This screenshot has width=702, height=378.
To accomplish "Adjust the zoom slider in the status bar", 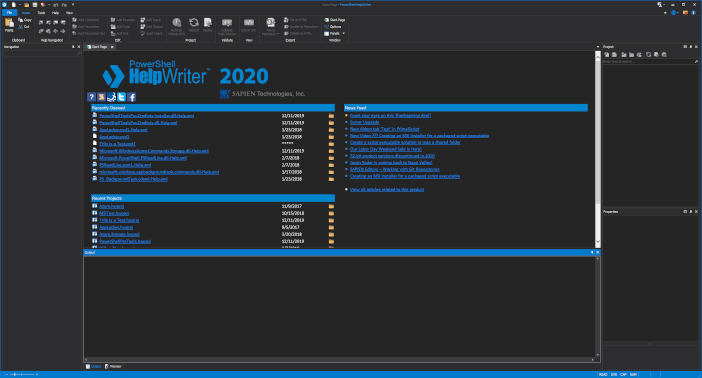I will click(x=21, y=374).
